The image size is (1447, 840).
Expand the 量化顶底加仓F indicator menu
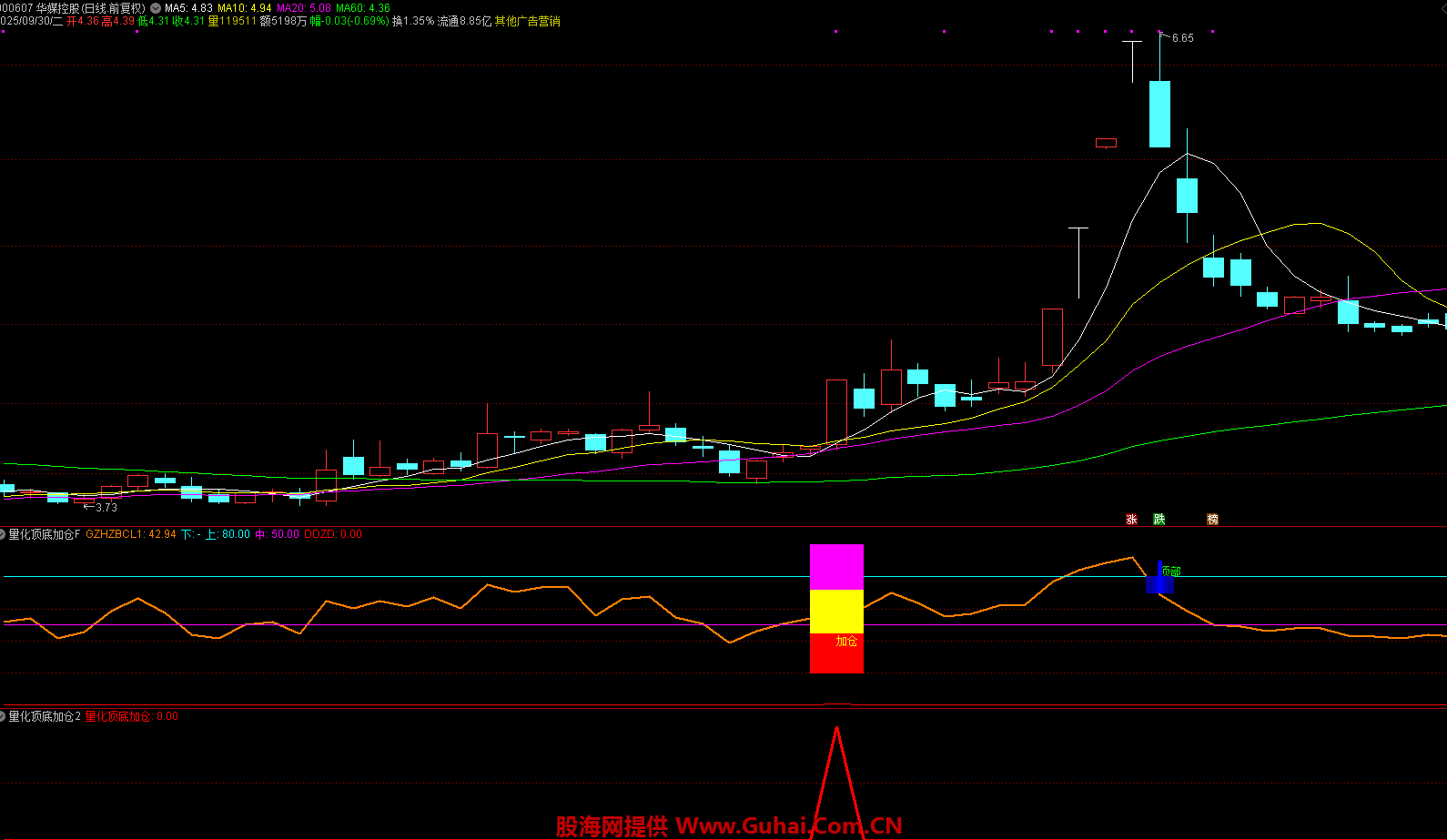coord(3,535)
